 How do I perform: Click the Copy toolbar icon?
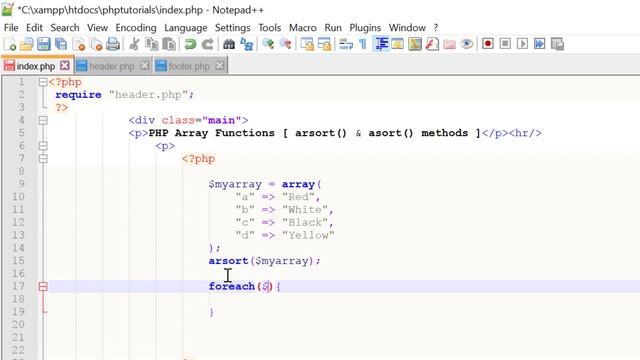(152, 44)
